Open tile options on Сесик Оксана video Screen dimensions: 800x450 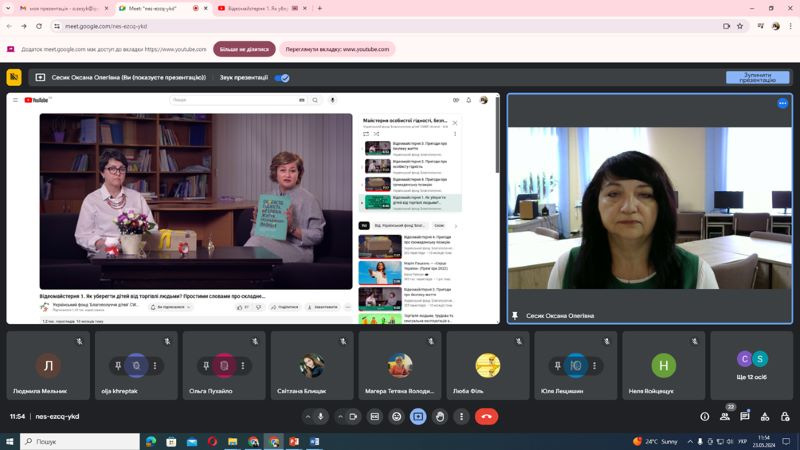pyautogui.click(x=783, y=104)
